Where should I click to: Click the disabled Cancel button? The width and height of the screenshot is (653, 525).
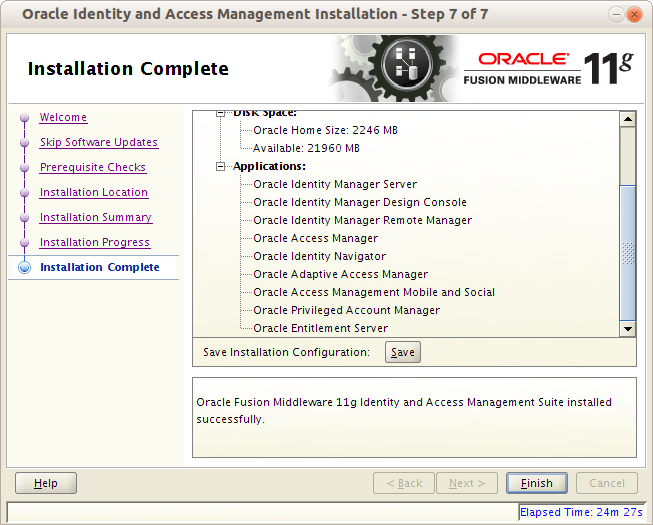[x=607, y=483]
